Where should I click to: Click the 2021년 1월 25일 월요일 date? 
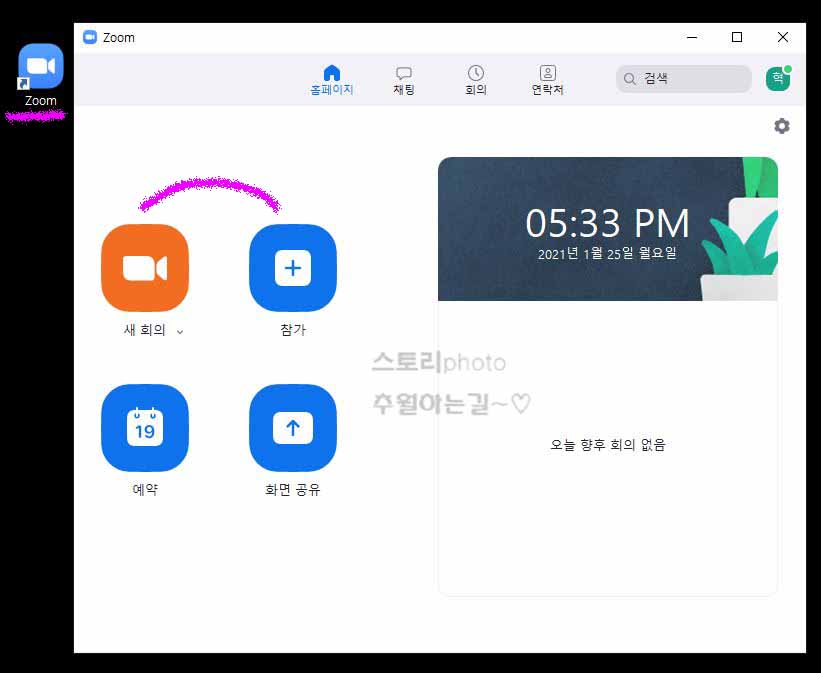click(607, 253)
